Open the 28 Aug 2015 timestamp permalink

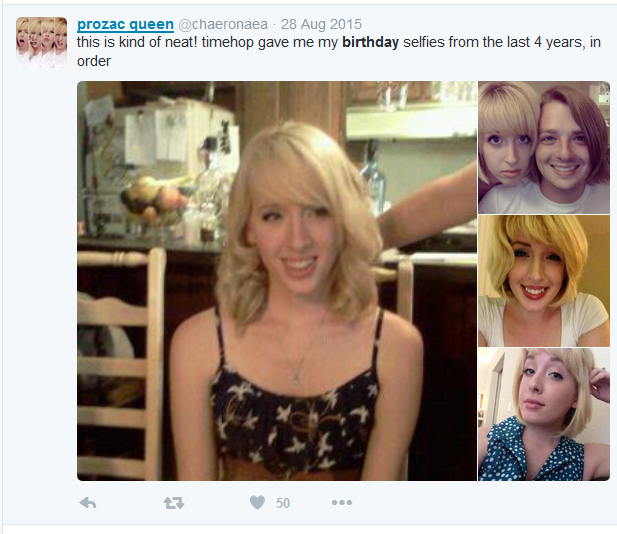(321, 24)
